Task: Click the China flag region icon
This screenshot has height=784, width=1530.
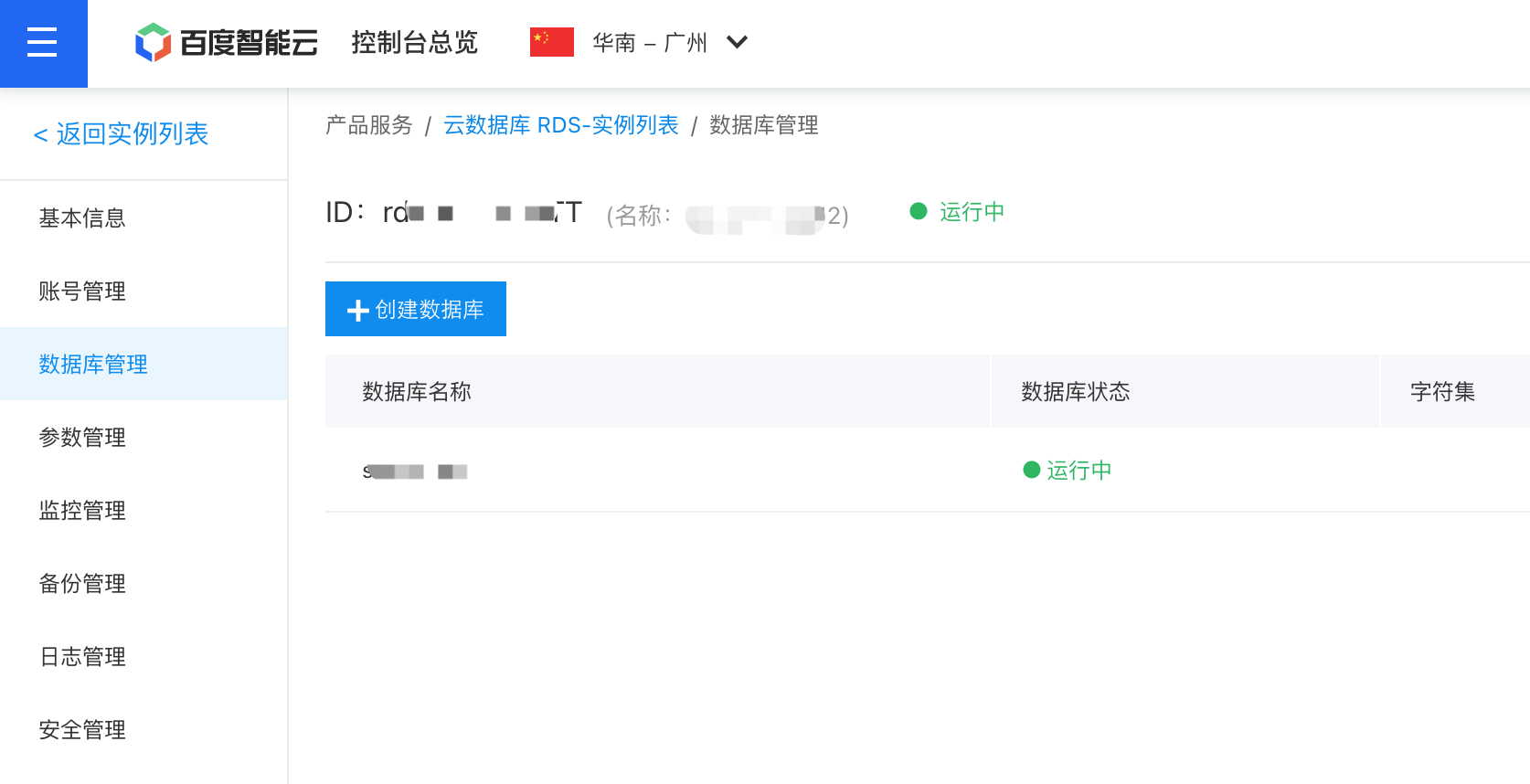Action: tap(551, 42)
